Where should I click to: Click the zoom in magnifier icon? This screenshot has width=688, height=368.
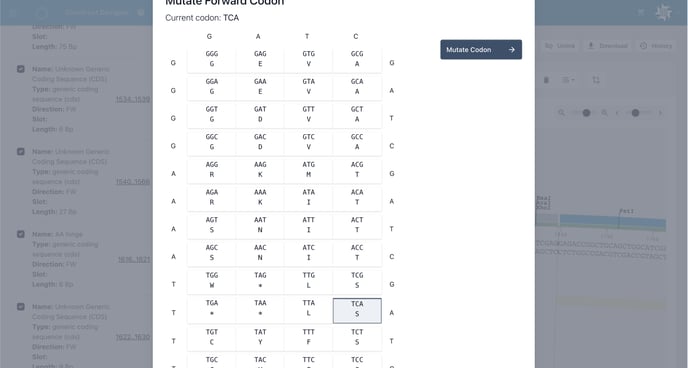pos(604,113)
